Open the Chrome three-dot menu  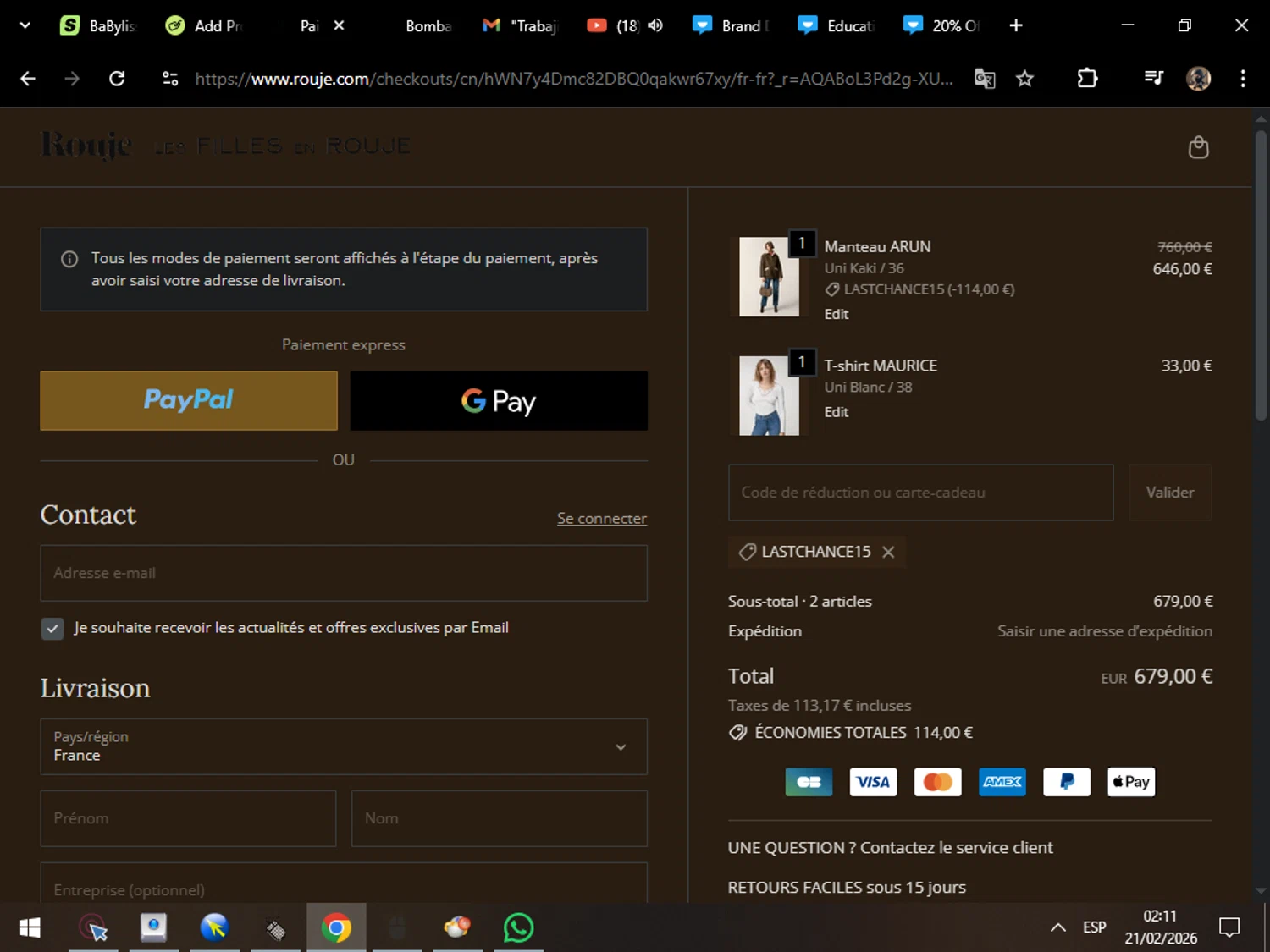click(x=1243, y=79)
